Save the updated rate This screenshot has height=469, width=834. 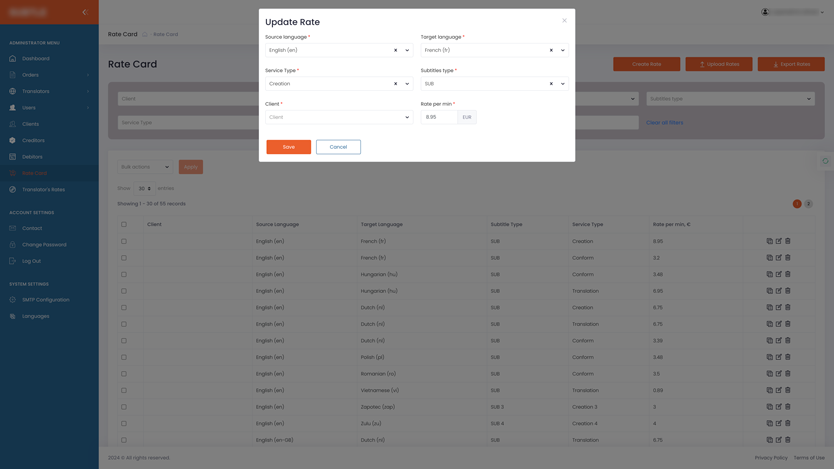point(288,147)
